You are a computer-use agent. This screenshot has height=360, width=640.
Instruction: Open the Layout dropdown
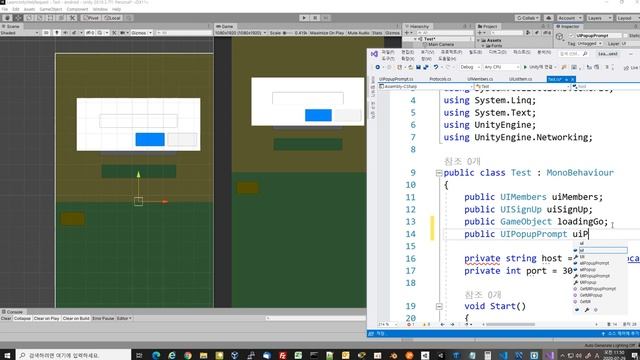[627, 18]
